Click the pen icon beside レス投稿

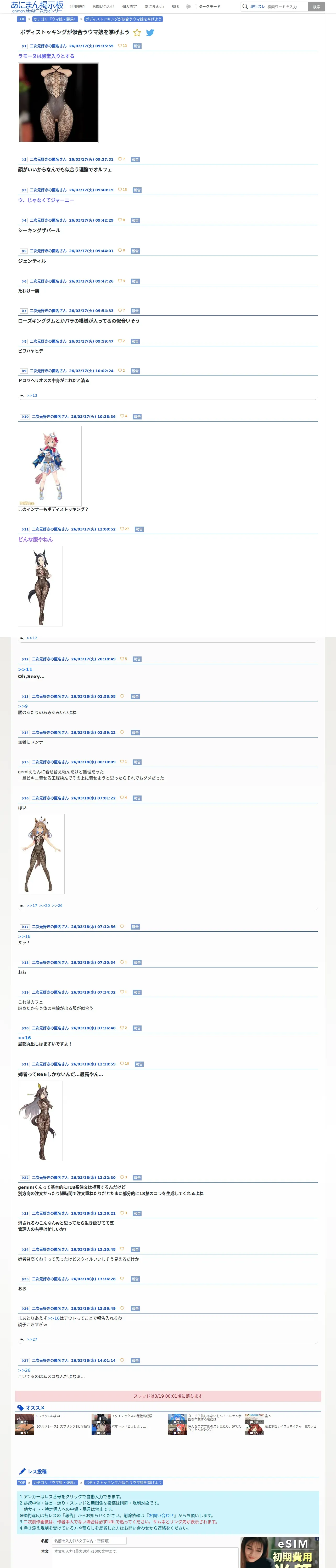click(x=23, y=1471)
